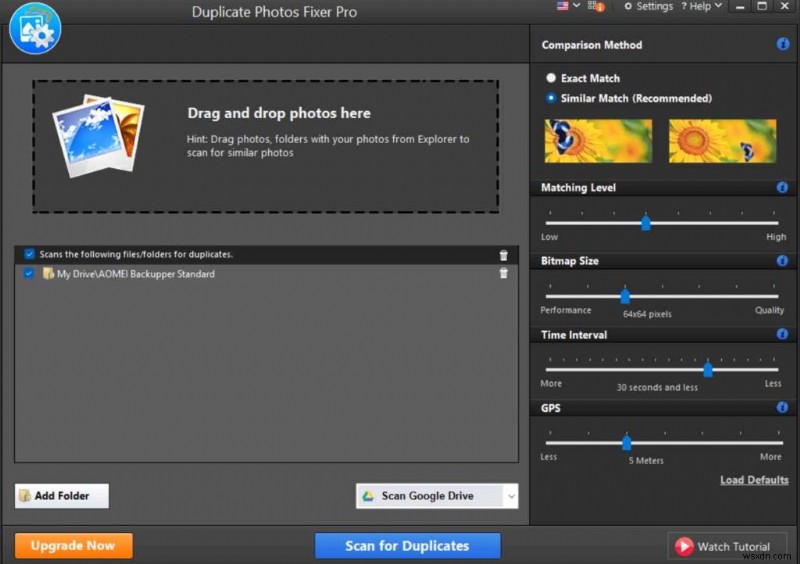The width and height of the screenshot is (800, 564).
Task: Expand the Scan Google Drive dropdown arrow
Action: [x=511, y=496]
